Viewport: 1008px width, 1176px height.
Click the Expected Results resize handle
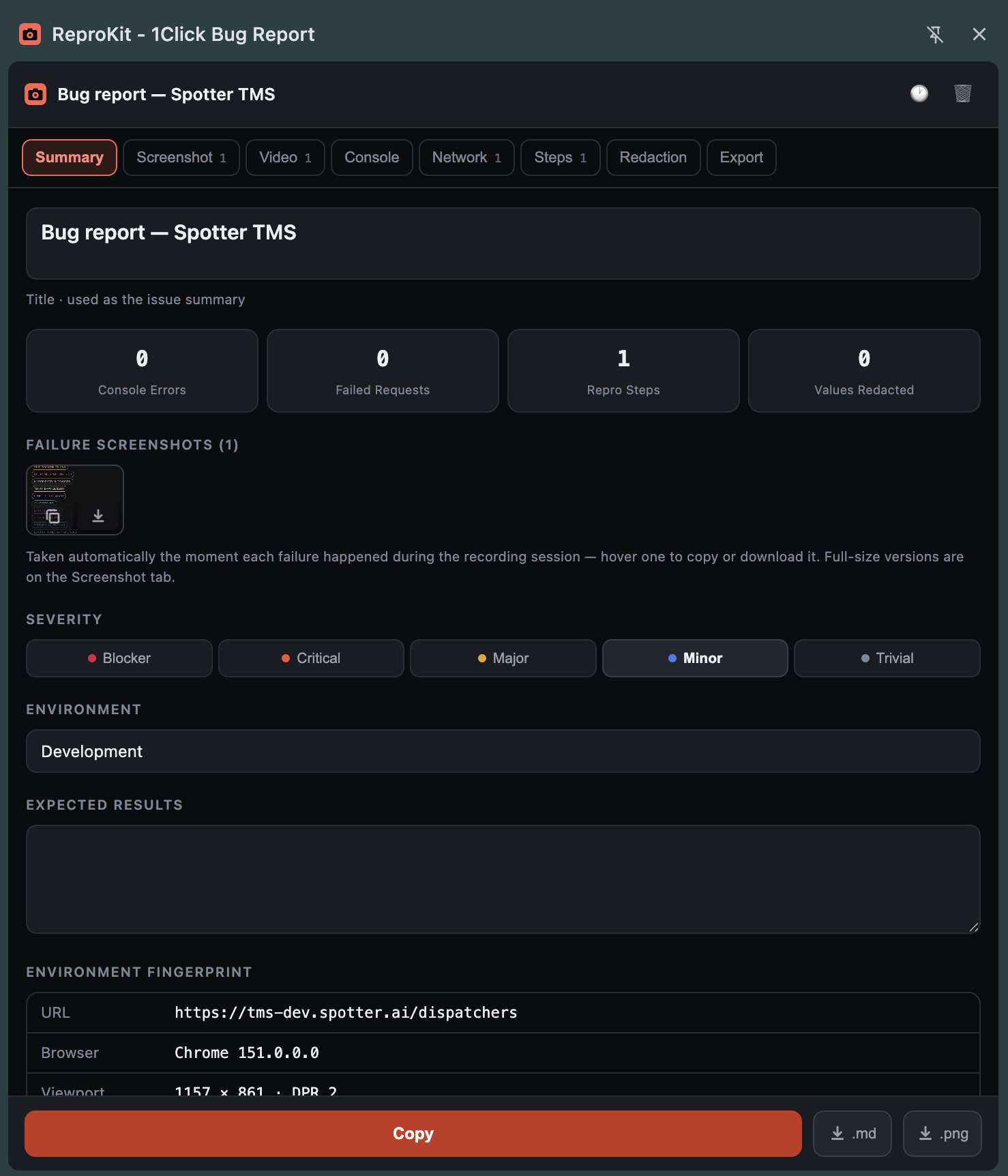tap(974, 927)
